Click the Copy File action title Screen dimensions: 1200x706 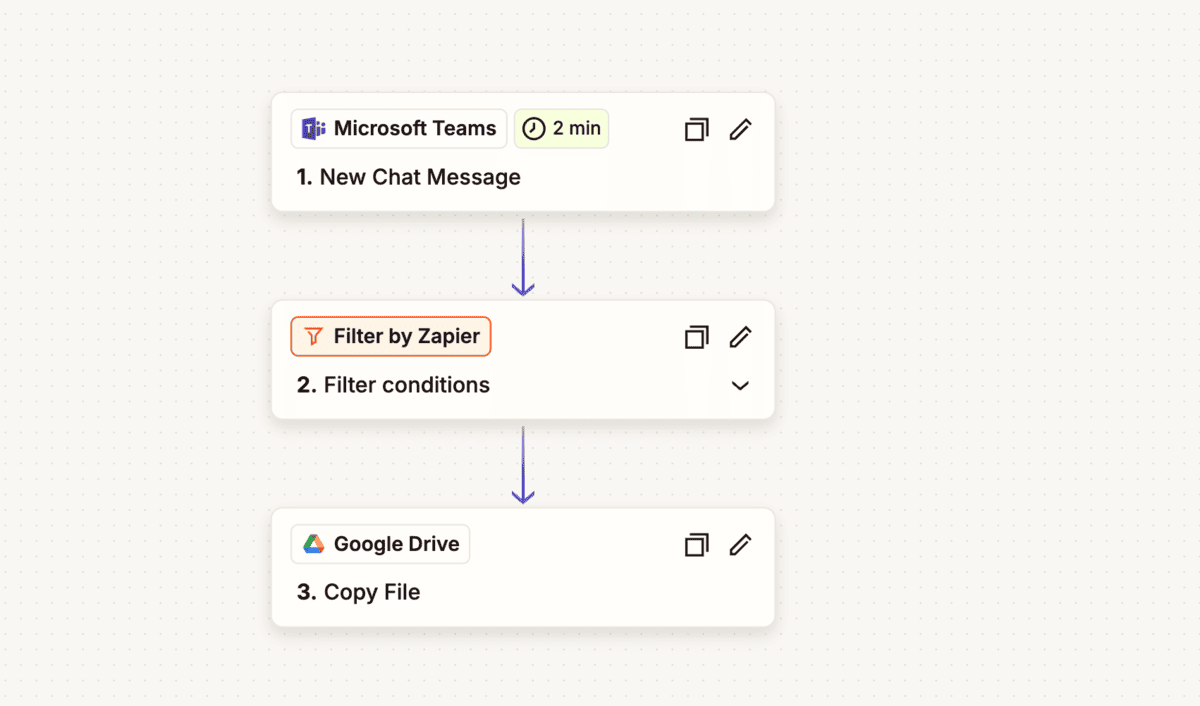[x=360, y=592]
